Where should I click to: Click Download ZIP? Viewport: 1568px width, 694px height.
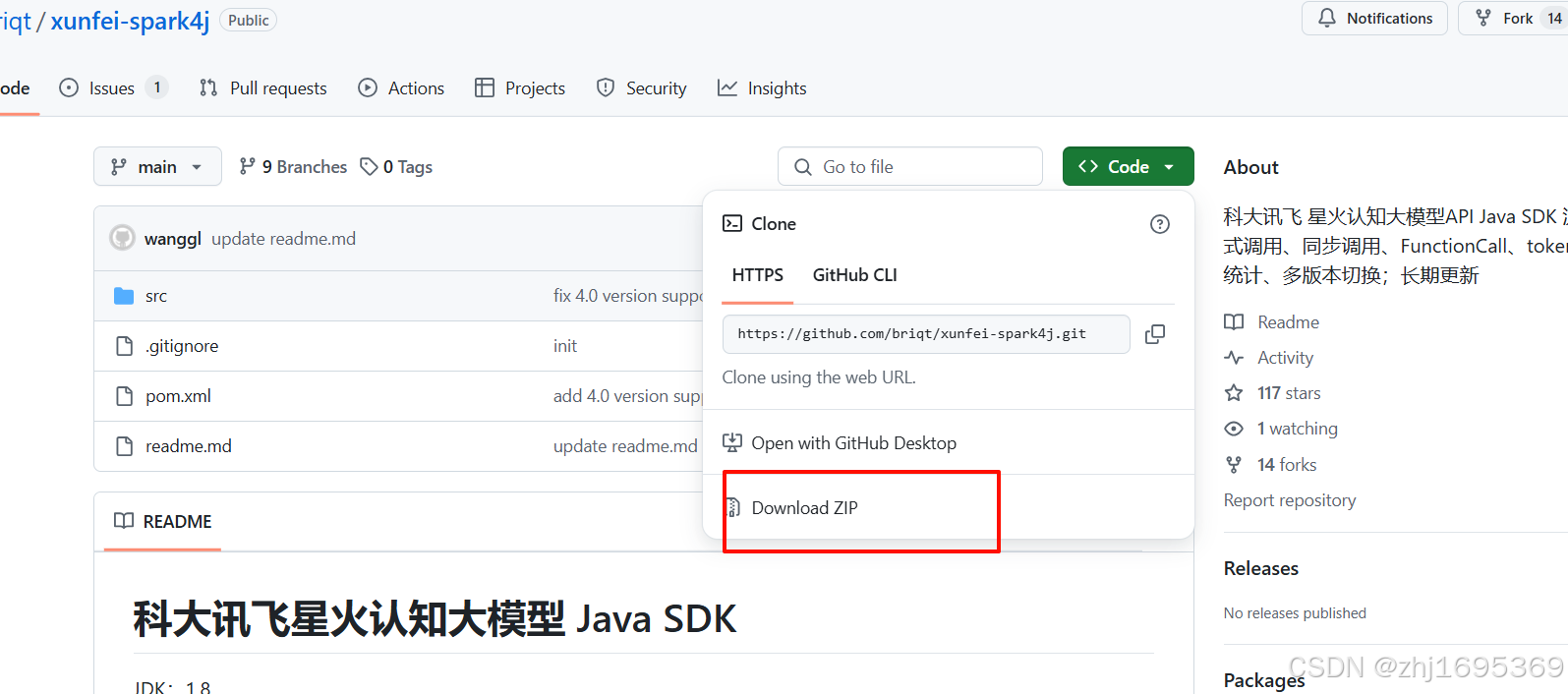[x=804, y=508]
